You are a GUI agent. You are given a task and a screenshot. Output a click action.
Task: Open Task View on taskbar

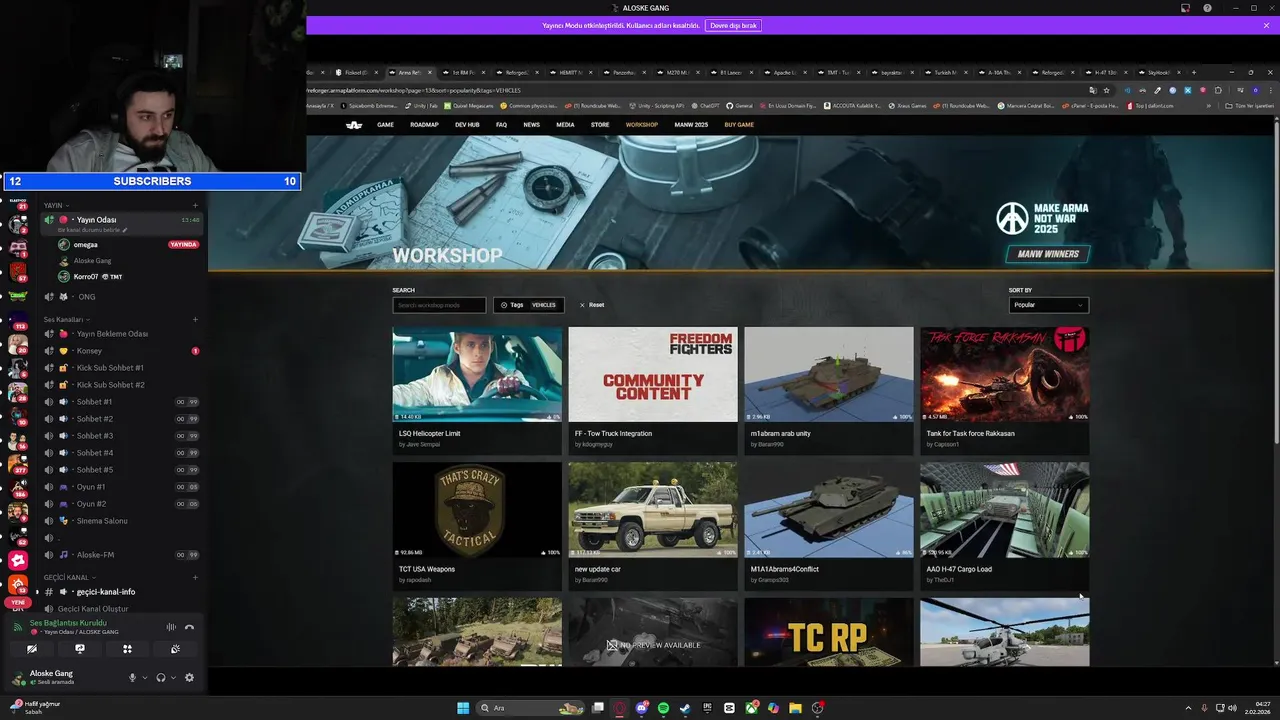(598, 708)
